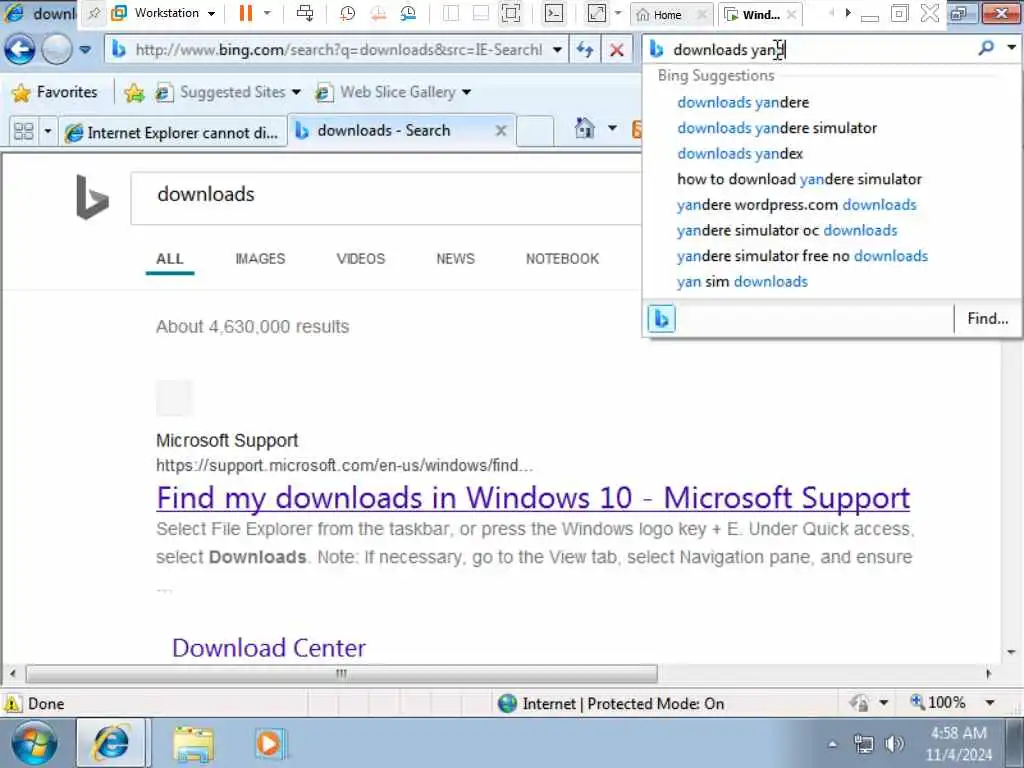Click the Bing page 'downloads' search field
The width and height of the screenshot is (1024, 768).
click(x=385, y=197)
